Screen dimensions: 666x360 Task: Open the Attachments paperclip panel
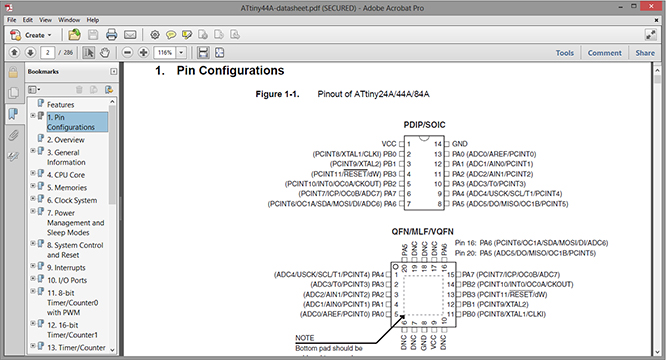13,135
